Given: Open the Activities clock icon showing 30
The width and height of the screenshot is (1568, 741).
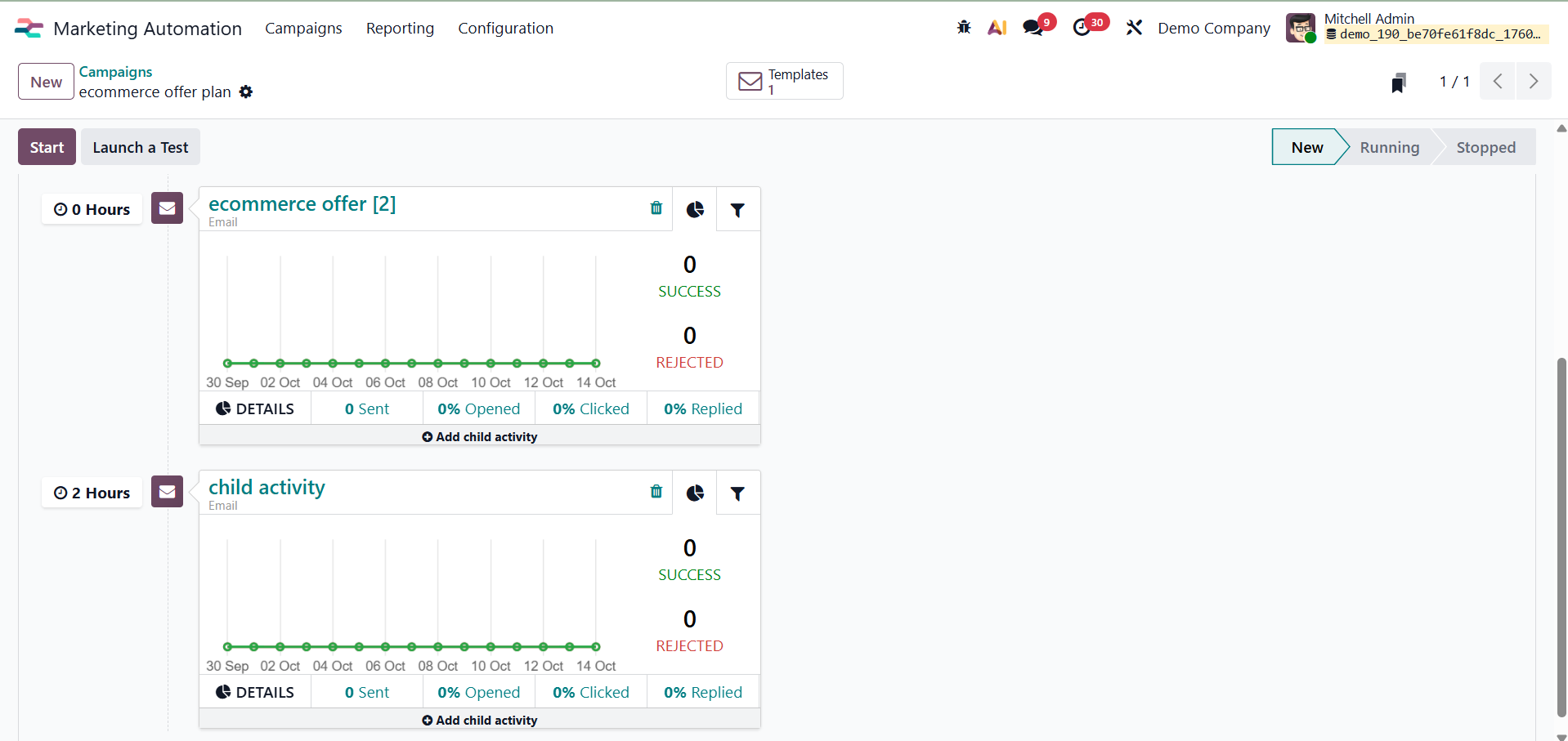Looking at the screenshot, I should click(1082, 26).
